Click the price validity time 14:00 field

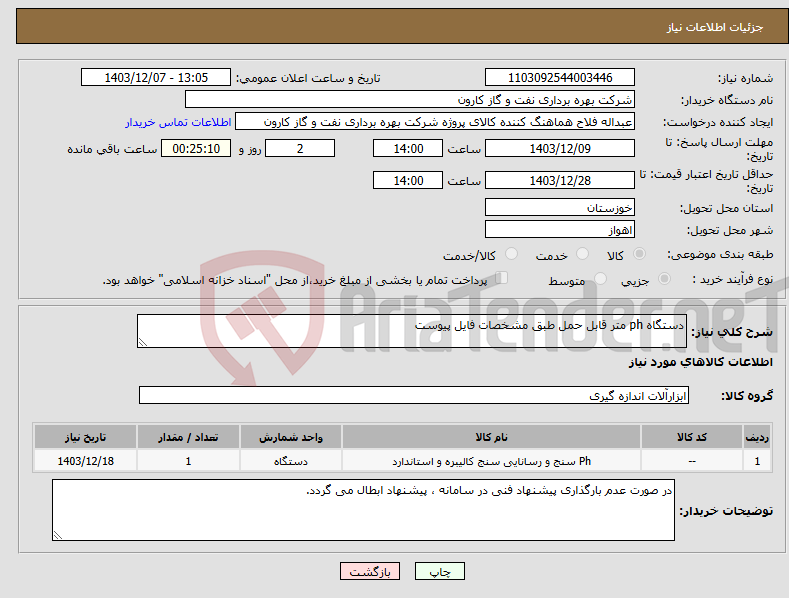[x=408, y=180]
